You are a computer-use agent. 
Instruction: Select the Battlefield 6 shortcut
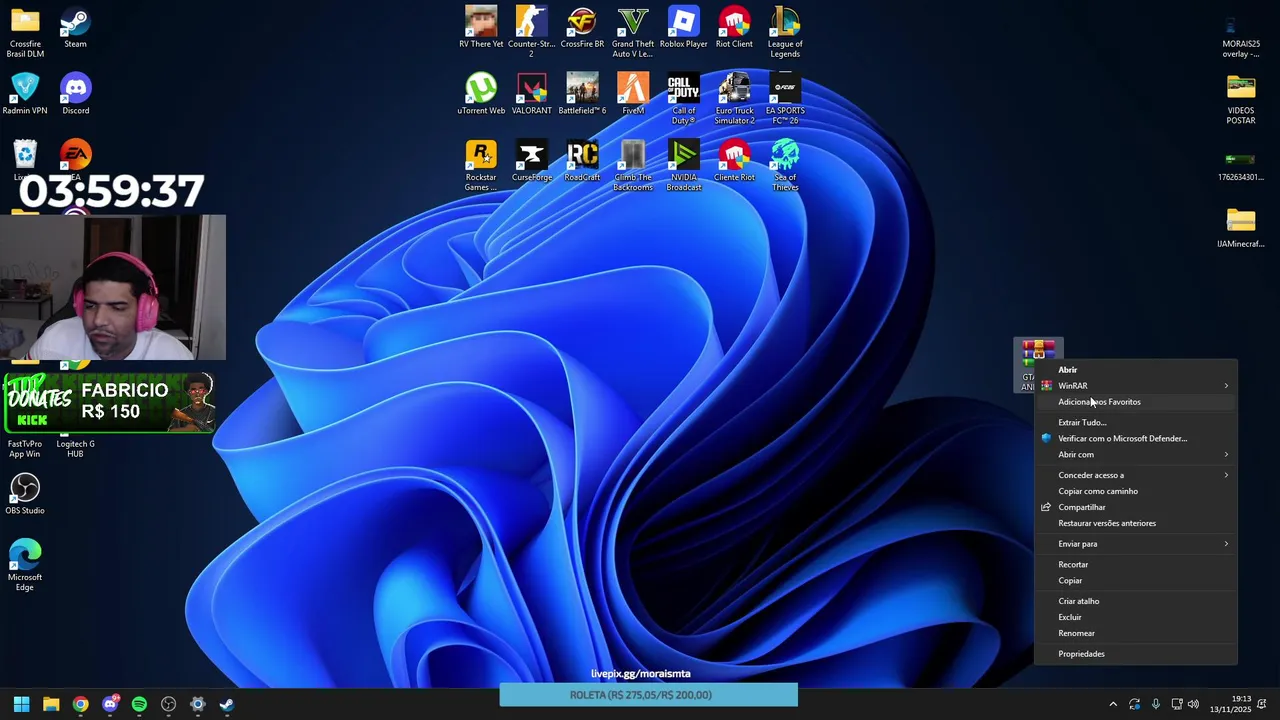click(582, 95)
